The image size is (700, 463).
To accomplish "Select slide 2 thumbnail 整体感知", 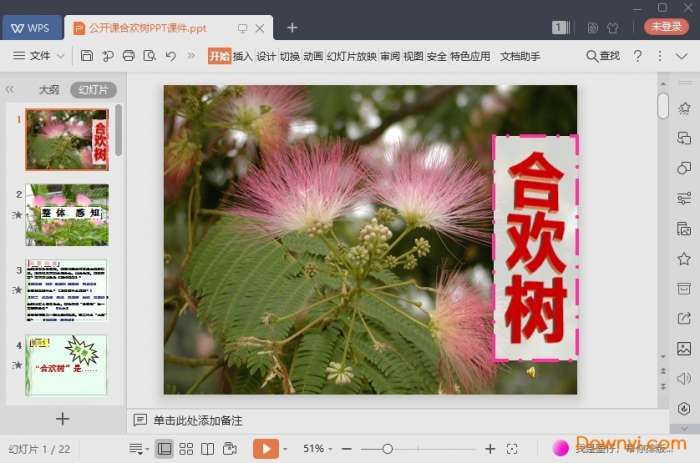I will [67, 215].
